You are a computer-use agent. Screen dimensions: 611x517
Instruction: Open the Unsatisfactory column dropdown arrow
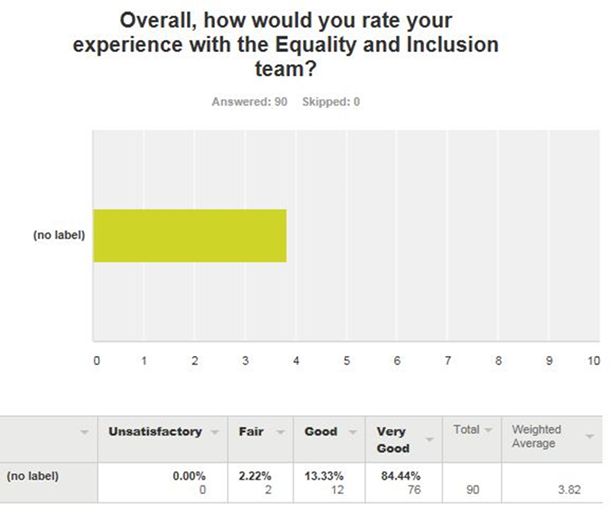point(214,432)
